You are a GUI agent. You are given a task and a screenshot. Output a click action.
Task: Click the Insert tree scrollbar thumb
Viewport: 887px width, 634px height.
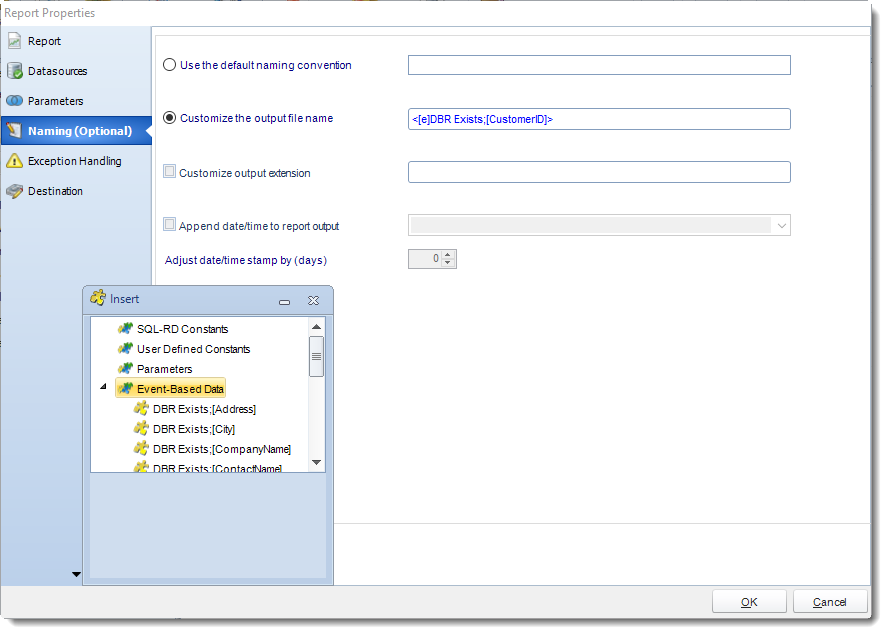317,356
